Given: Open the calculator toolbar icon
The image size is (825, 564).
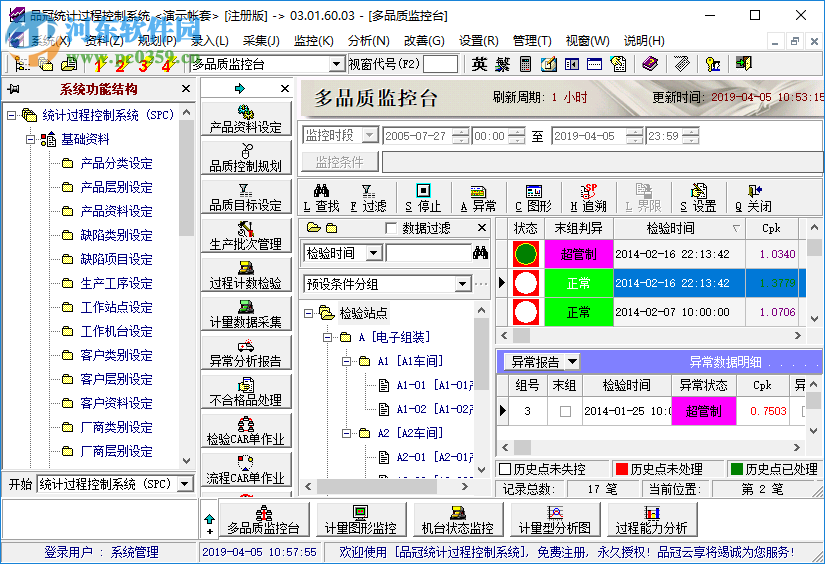Looking at the screenshot, I should coord(525,64).
